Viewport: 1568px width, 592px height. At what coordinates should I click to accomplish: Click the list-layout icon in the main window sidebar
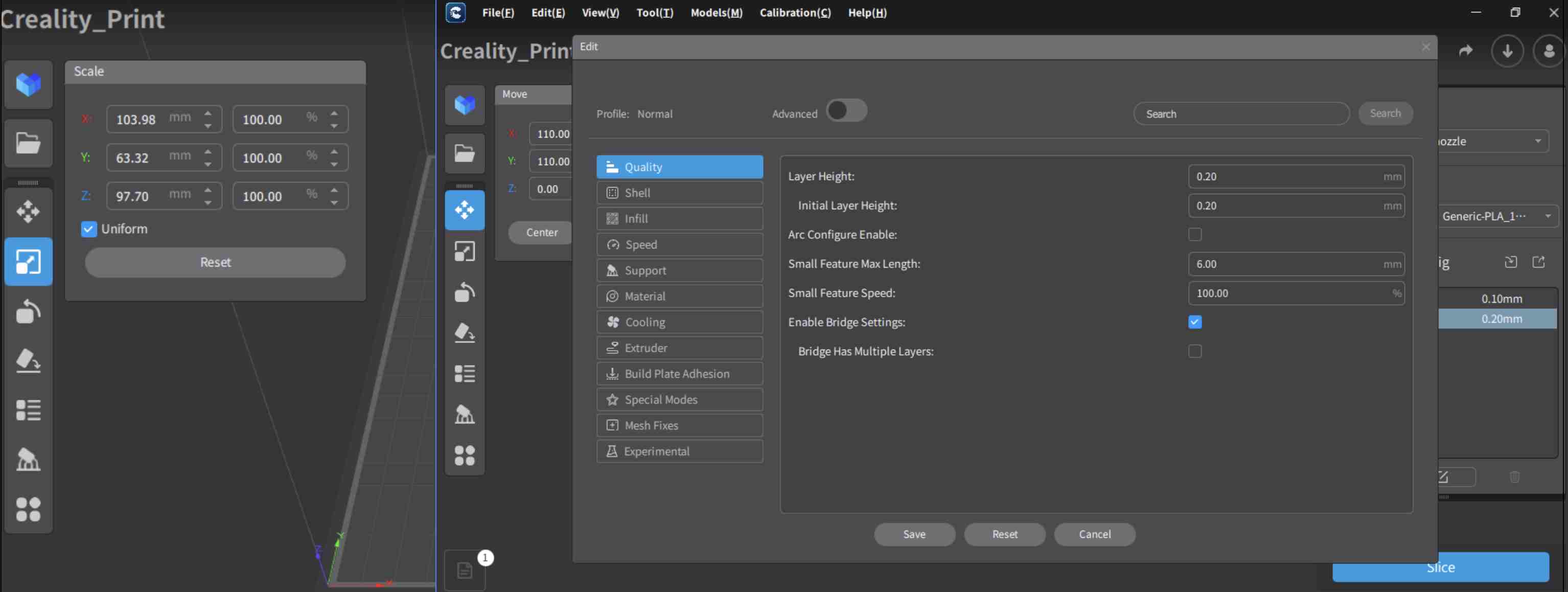(x=465, y=373)
